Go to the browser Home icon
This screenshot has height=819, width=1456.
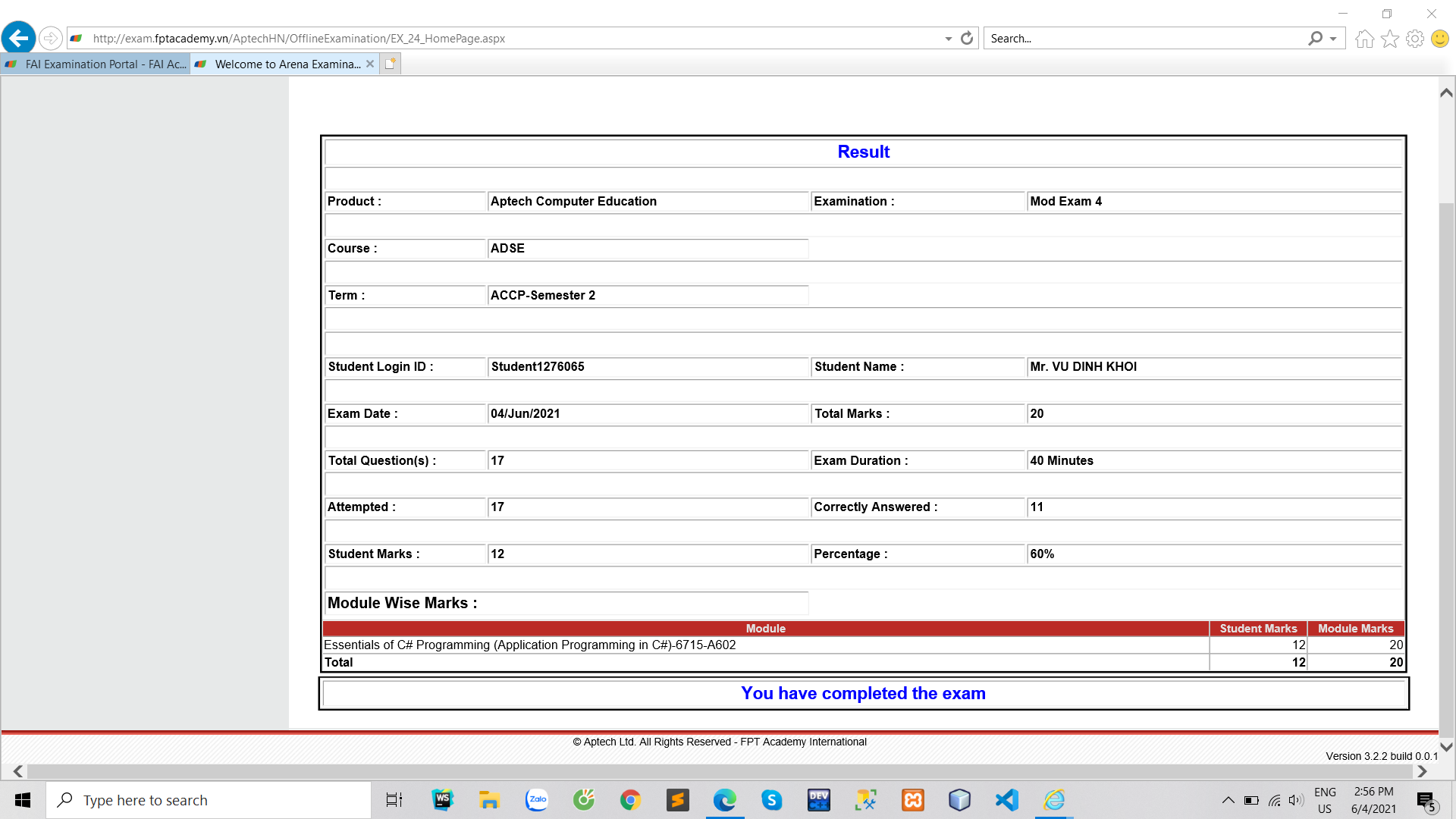[1364, 39]
